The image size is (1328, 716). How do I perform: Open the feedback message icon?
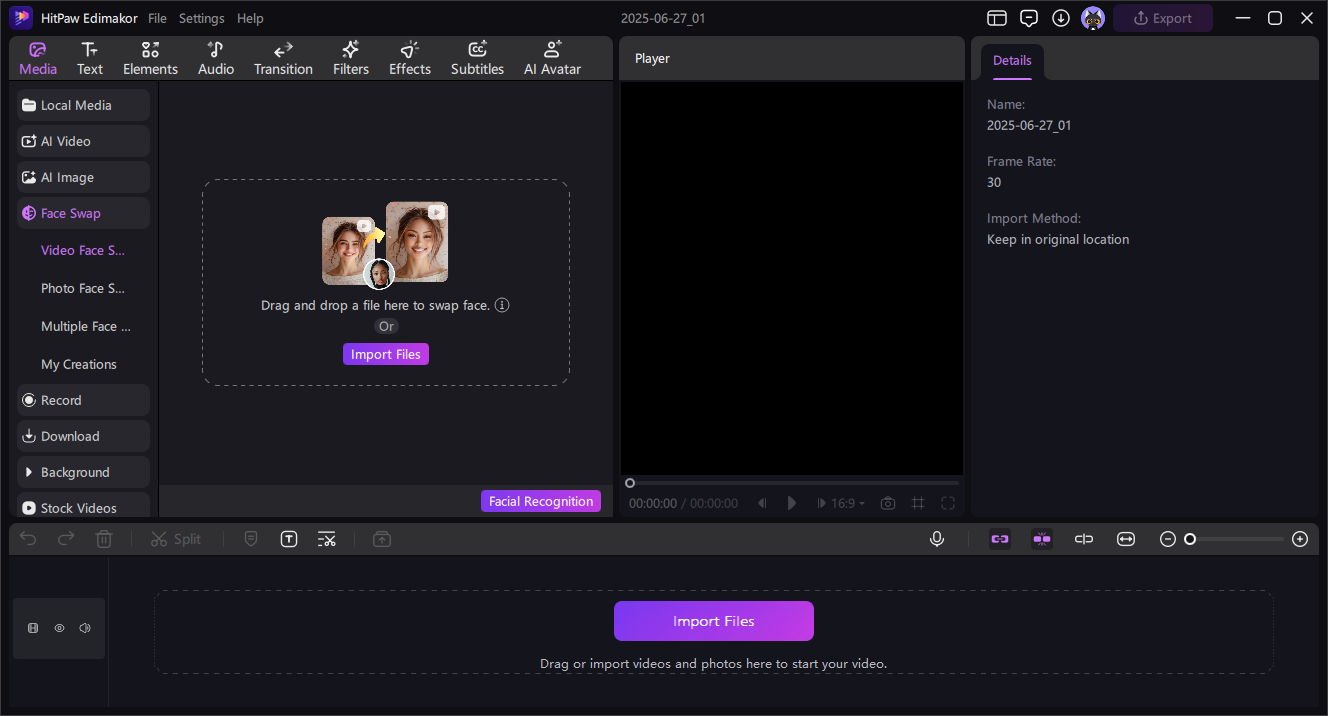coord(1029,18)
